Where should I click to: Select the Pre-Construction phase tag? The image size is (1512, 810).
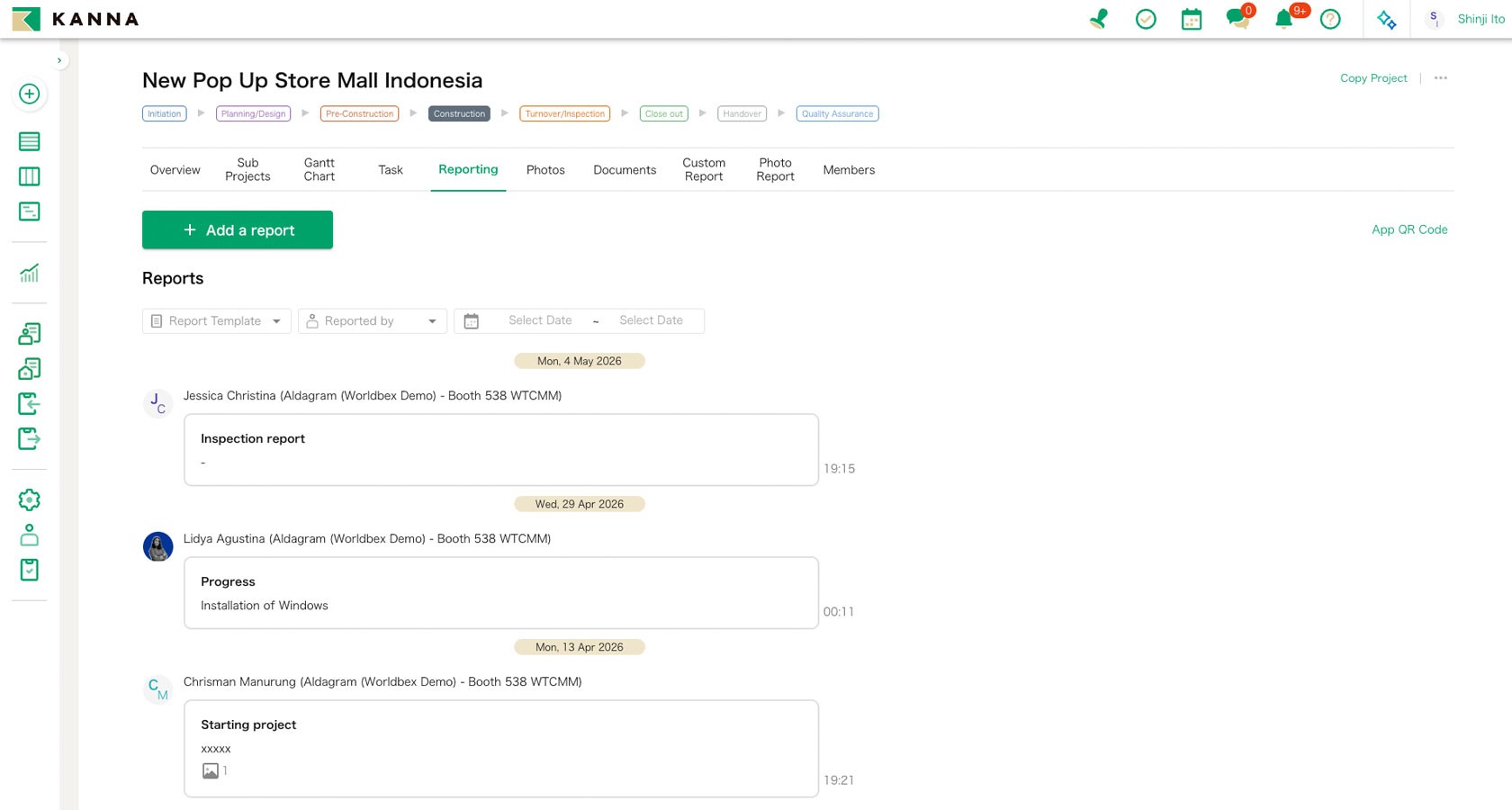click(359, 113)
